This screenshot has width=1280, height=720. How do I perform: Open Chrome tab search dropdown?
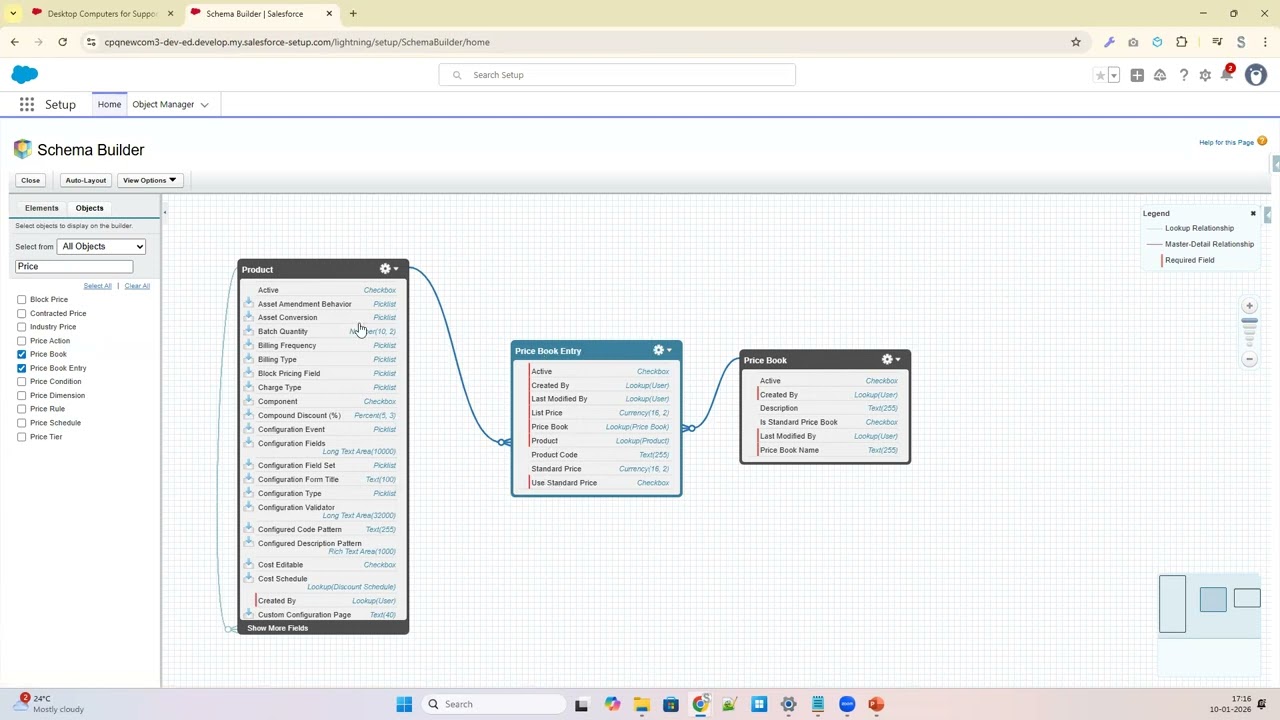coord(13,13)
